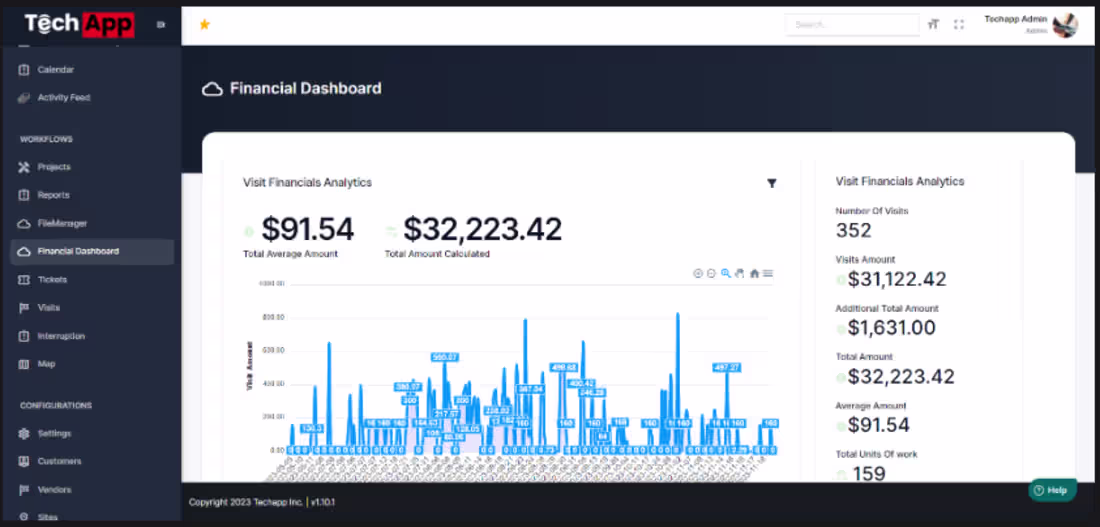
Task: Click the green Help button
Action: coord(1052,490)
